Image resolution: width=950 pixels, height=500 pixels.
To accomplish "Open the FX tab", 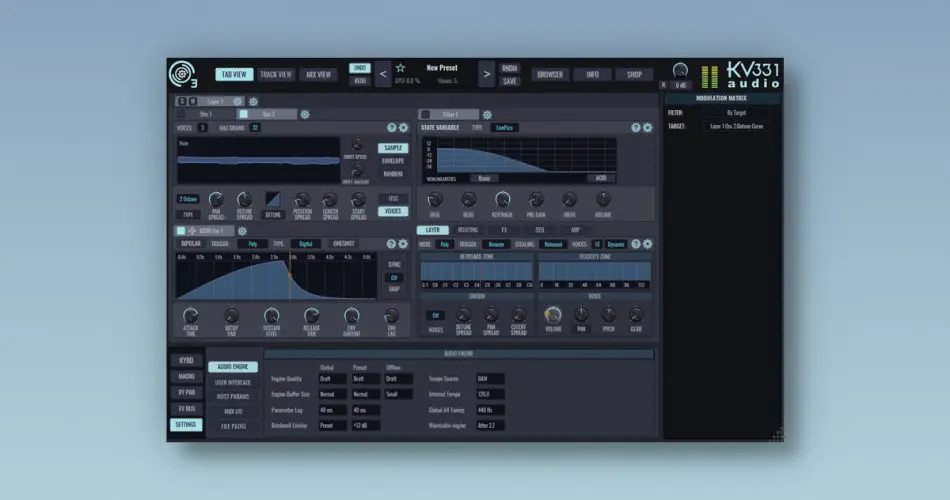I will (504, 230).
